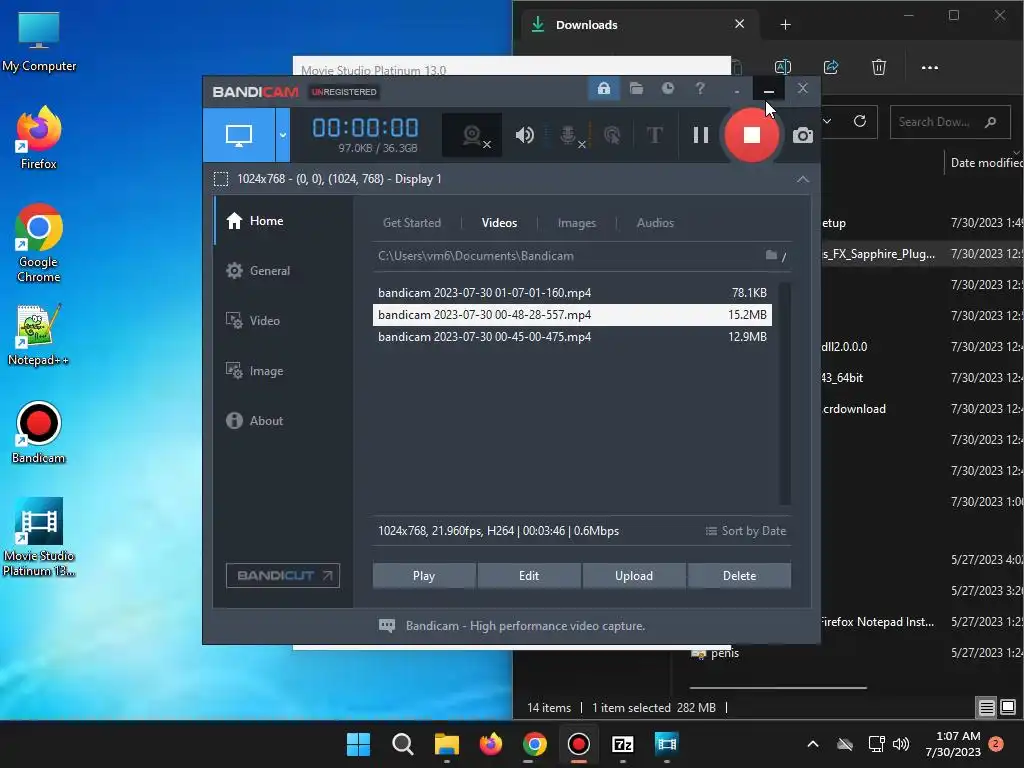Toggle mouse click effects icon
1024x768 pixels.
click(612, 135)
